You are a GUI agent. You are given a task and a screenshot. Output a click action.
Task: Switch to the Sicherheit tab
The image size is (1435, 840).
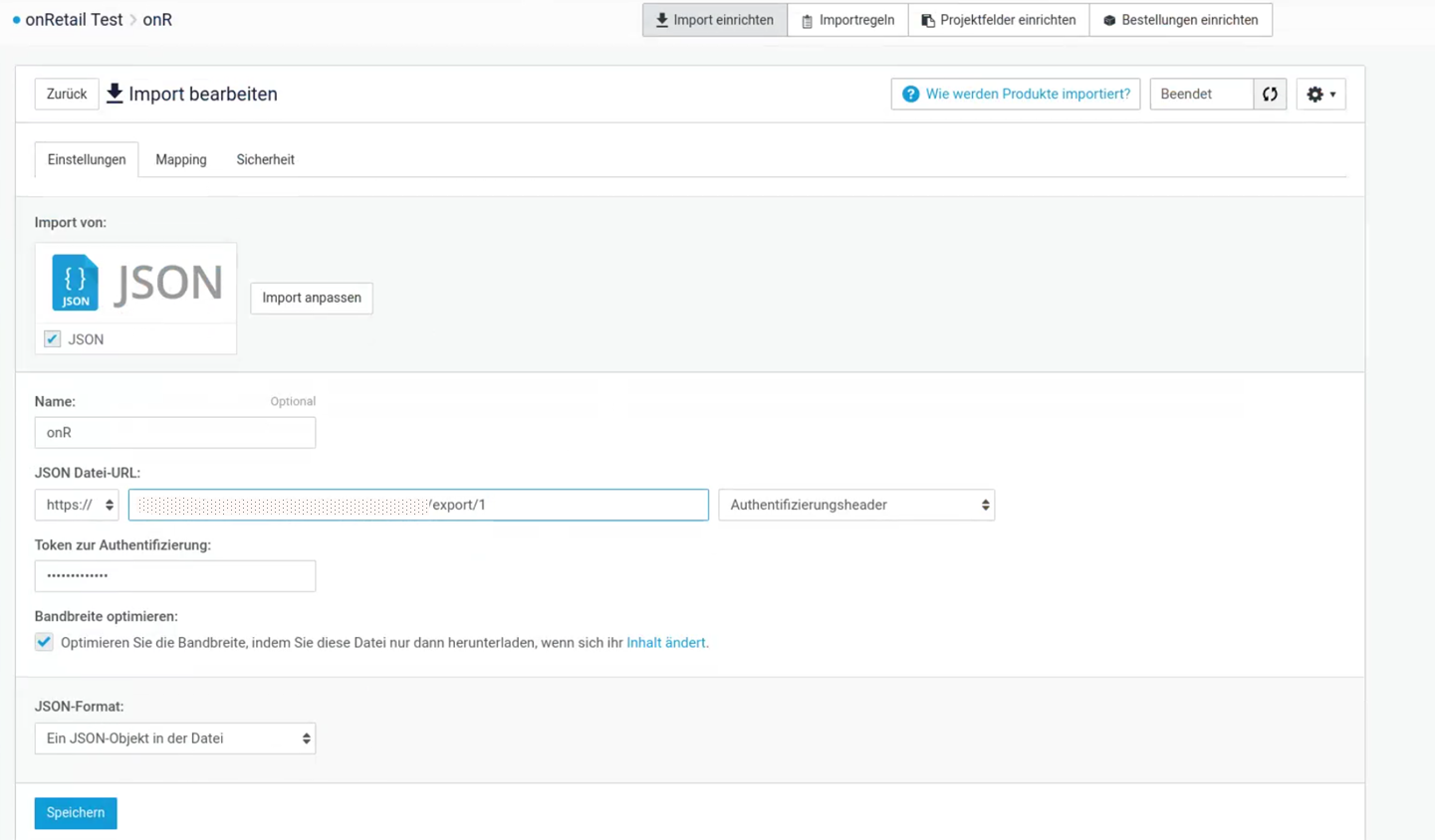pos(265,159)
